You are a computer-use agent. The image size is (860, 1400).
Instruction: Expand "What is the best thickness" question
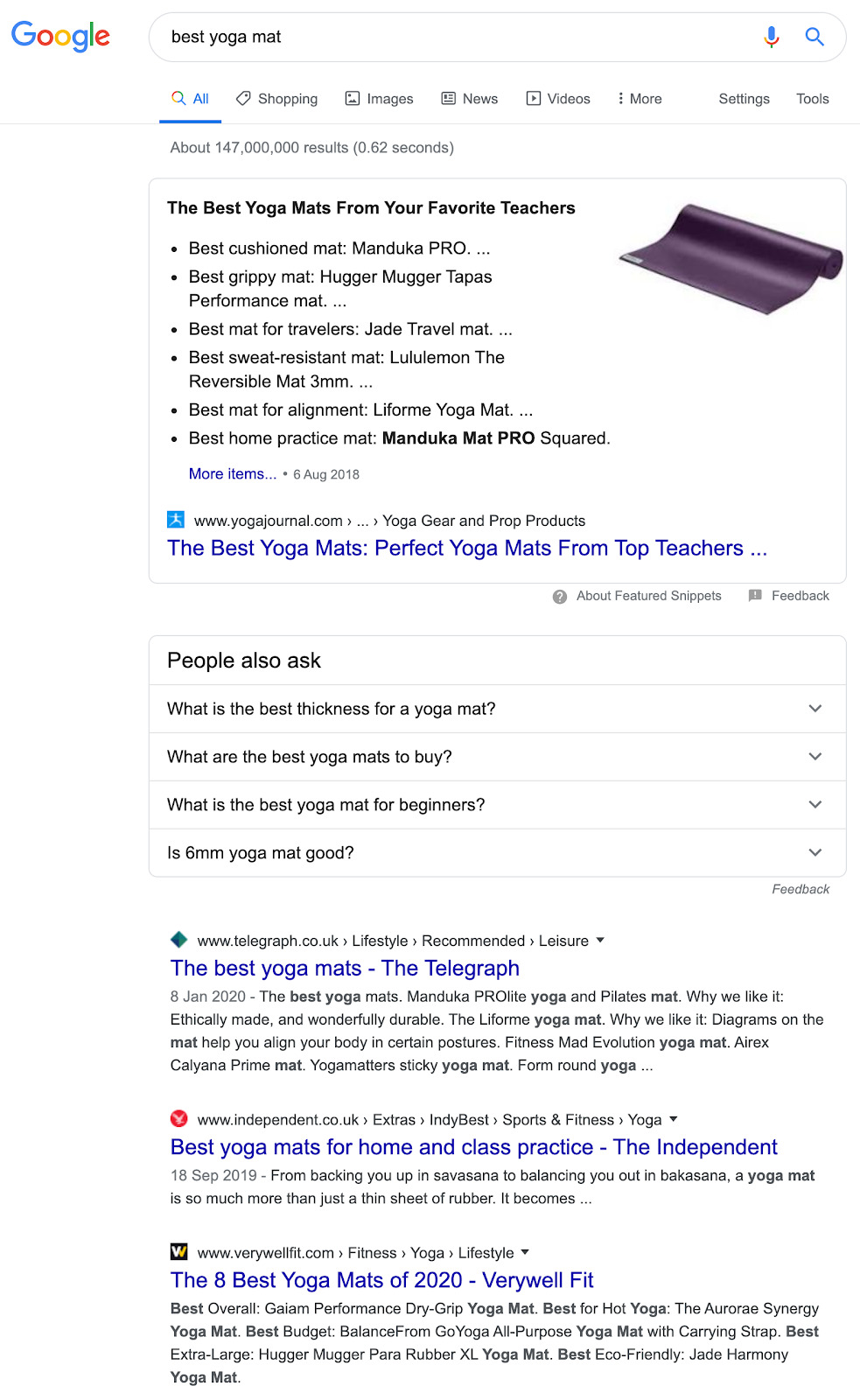click(815, 709)
